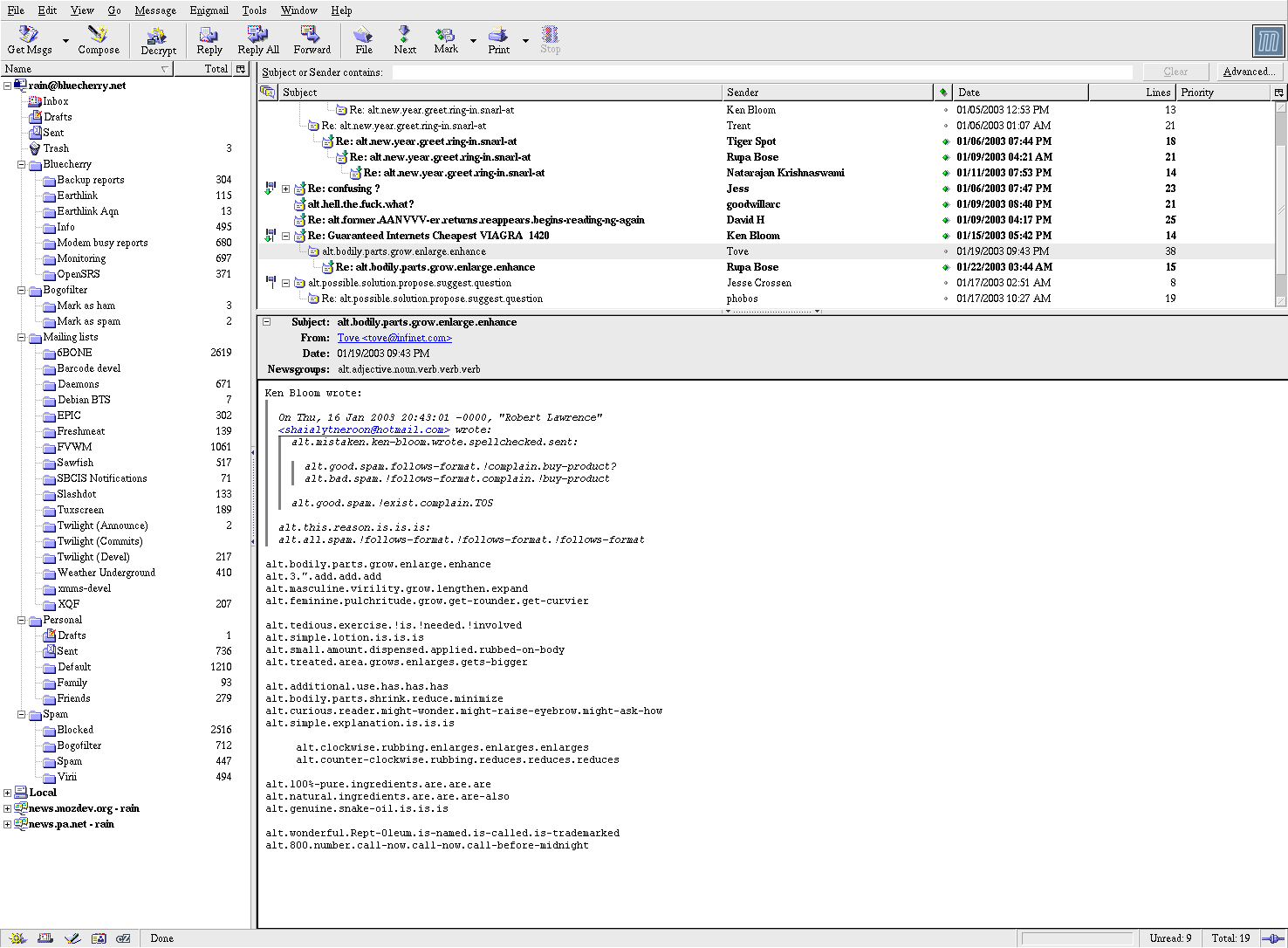
Task: Collapse the Bluecherry folder group
Action: tap(22, 164)
